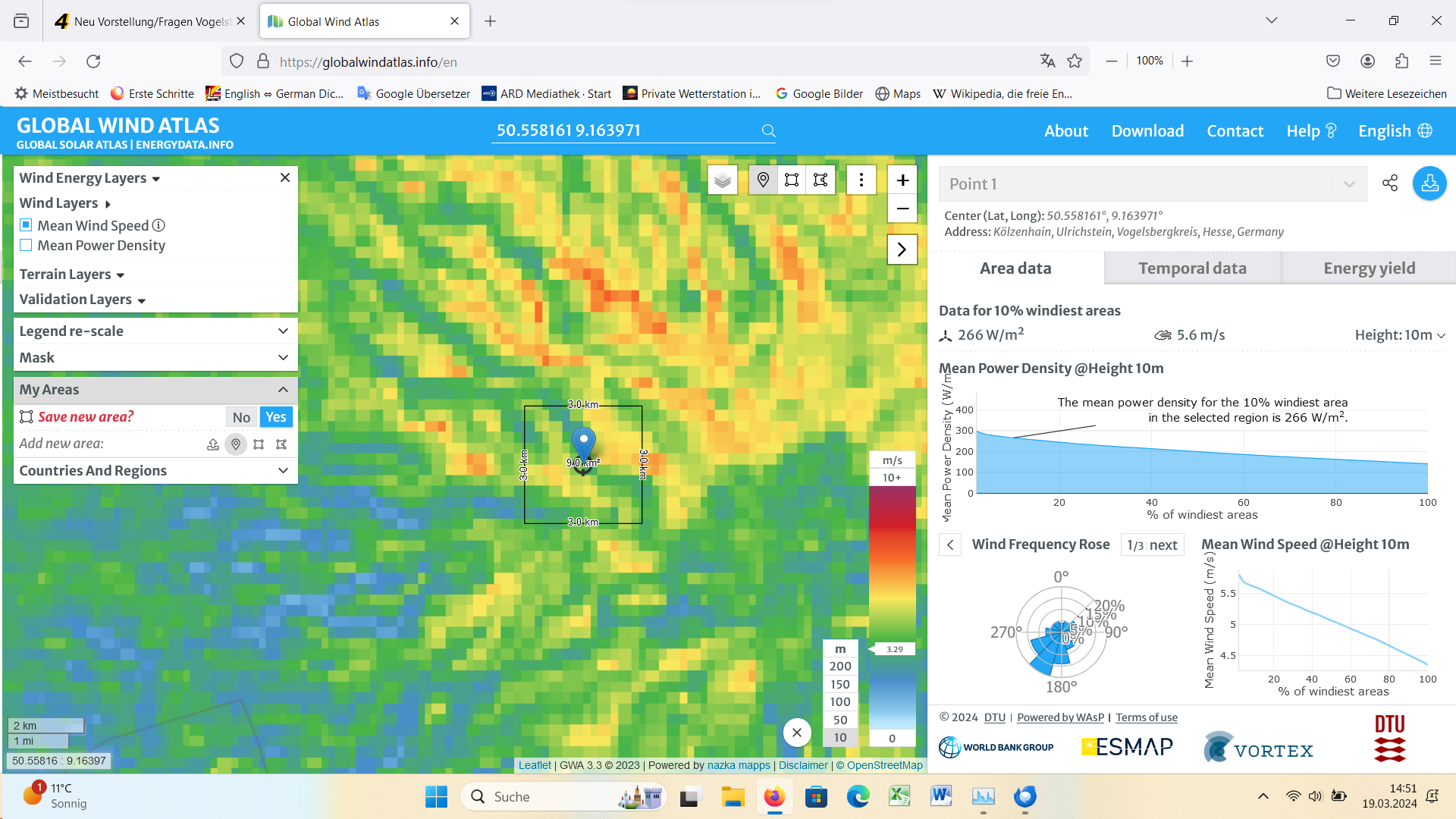
Task: Click the search magnifier in coordinate field
Action: point(768,131)
